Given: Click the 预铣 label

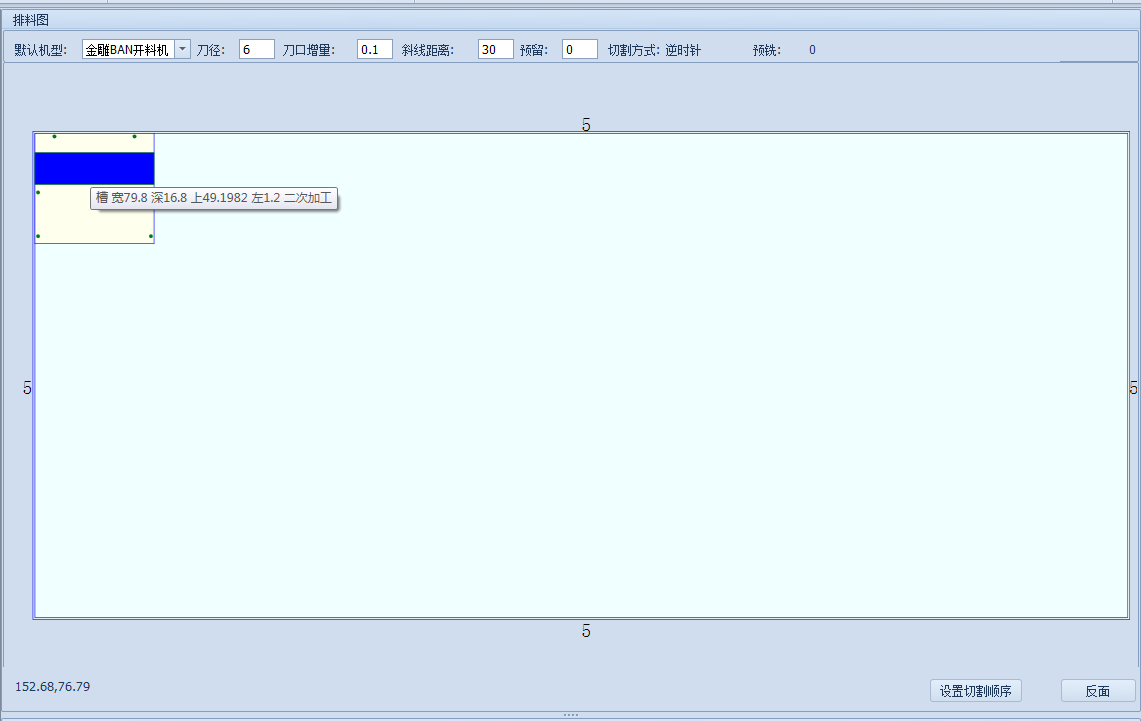Looking at the screenshot, I should pos(767,50).
